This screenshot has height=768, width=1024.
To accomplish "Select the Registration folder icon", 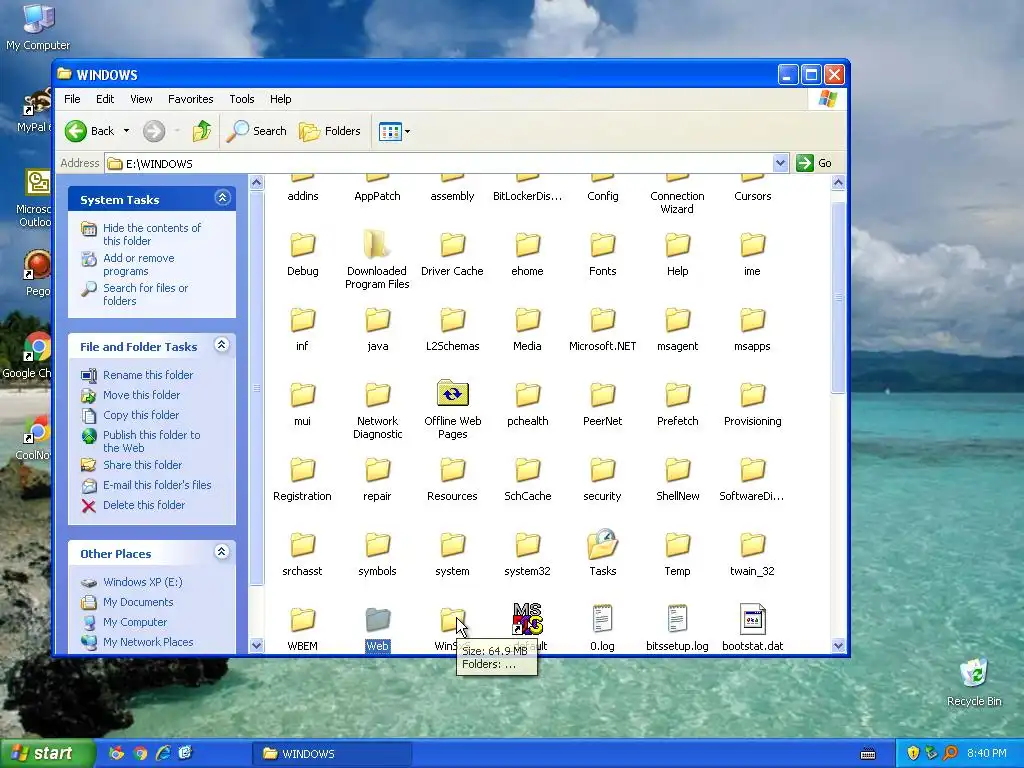I will coord(302,470).
